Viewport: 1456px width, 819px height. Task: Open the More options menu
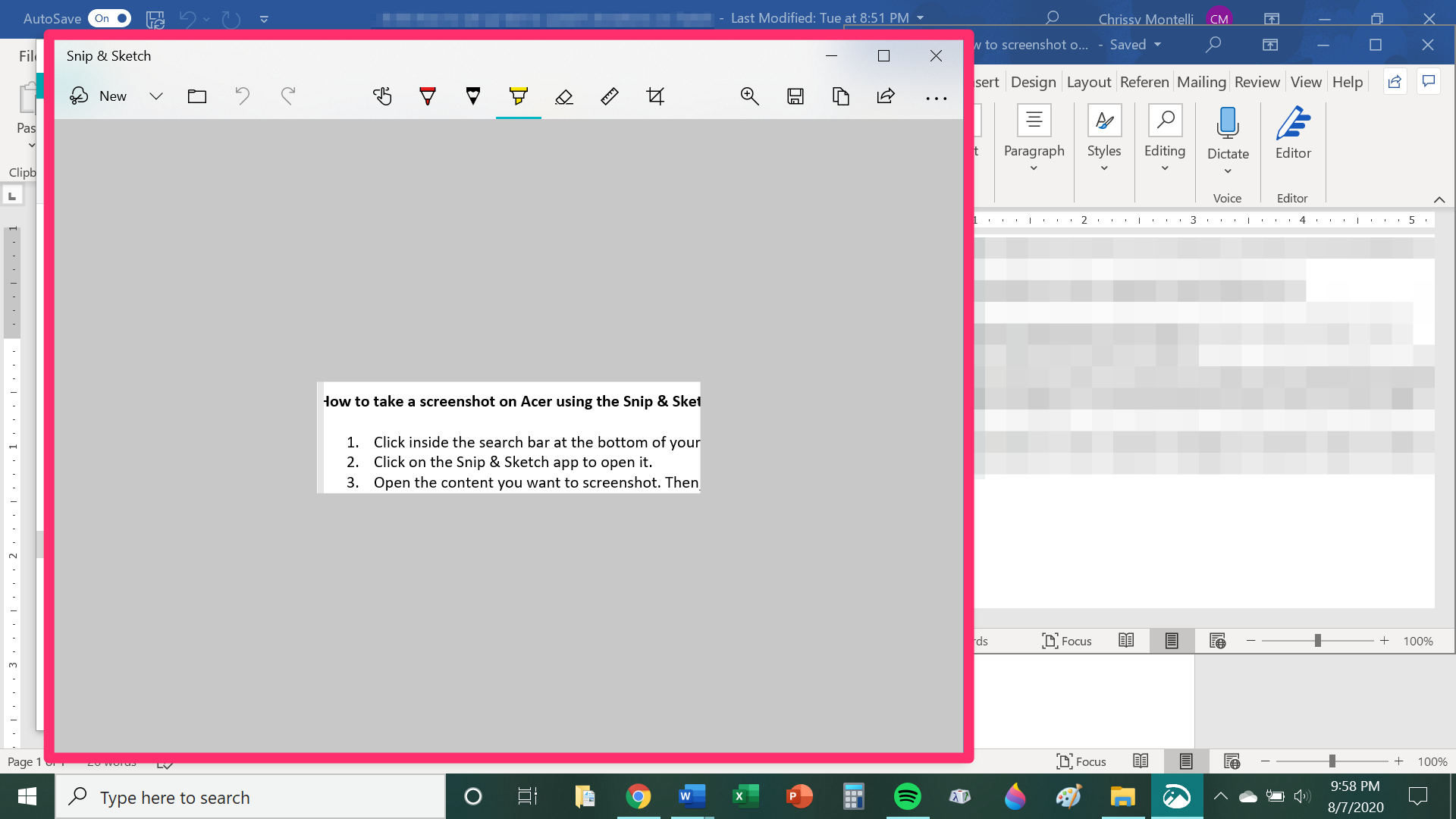[935, 97]
